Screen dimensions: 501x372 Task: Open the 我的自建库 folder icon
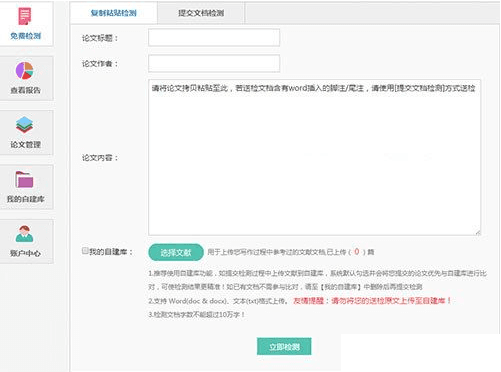pyautogui.click(x=24, y=179)
